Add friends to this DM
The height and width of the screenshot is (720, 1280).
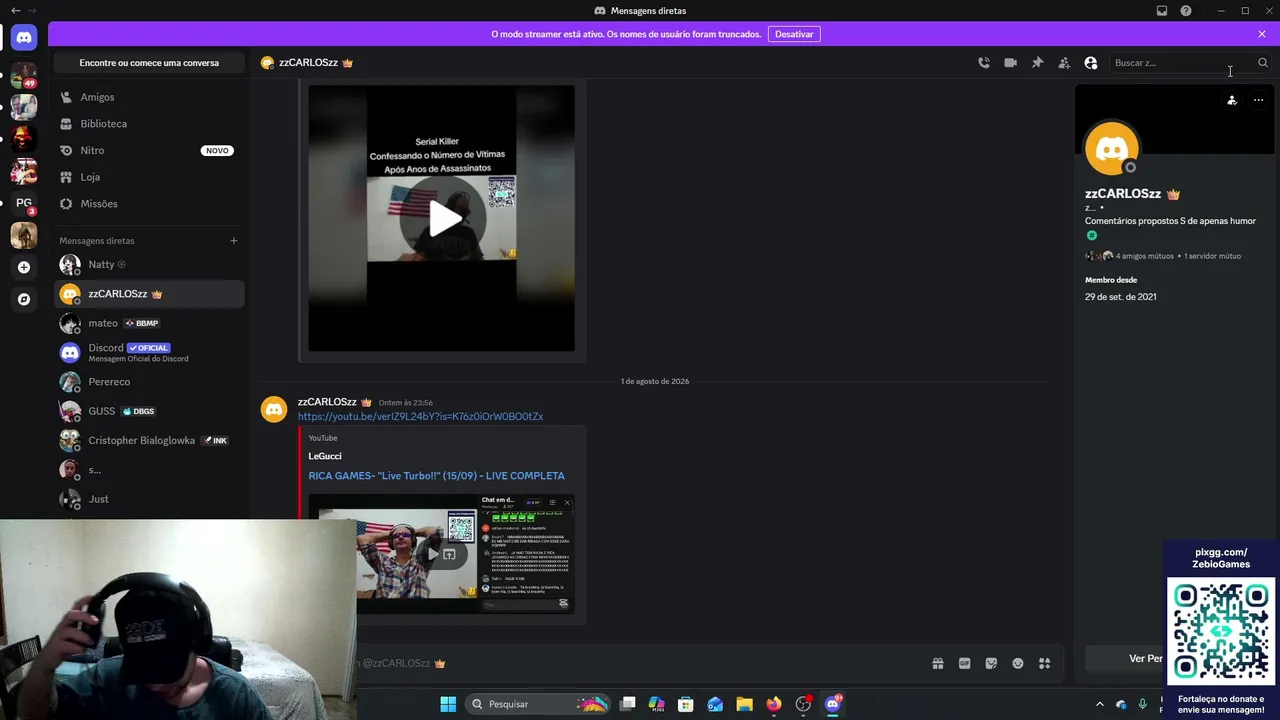coord(1064,63)
